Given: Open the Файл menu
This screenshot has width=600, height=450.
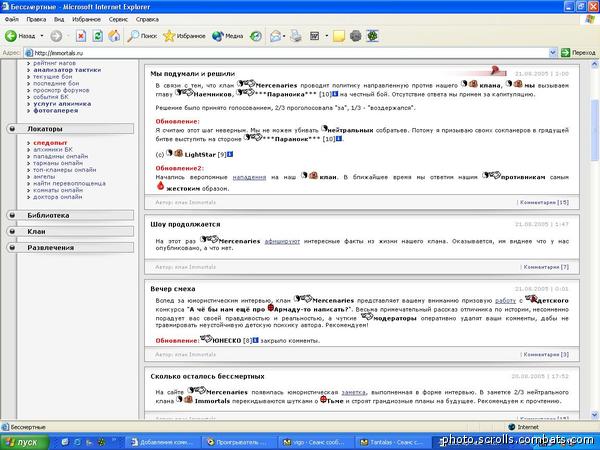Looking at the screenshot, I should pos(11,19).
